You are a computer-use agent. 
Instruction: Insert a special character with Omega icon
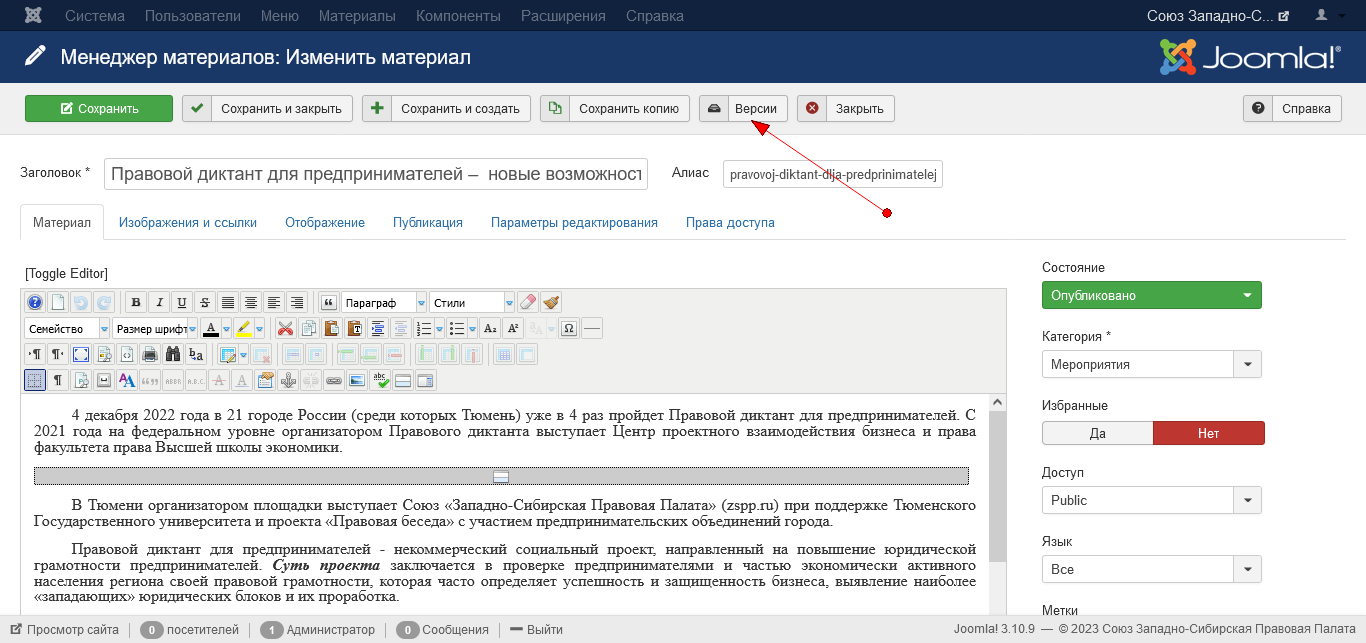[x=569, y=328]
